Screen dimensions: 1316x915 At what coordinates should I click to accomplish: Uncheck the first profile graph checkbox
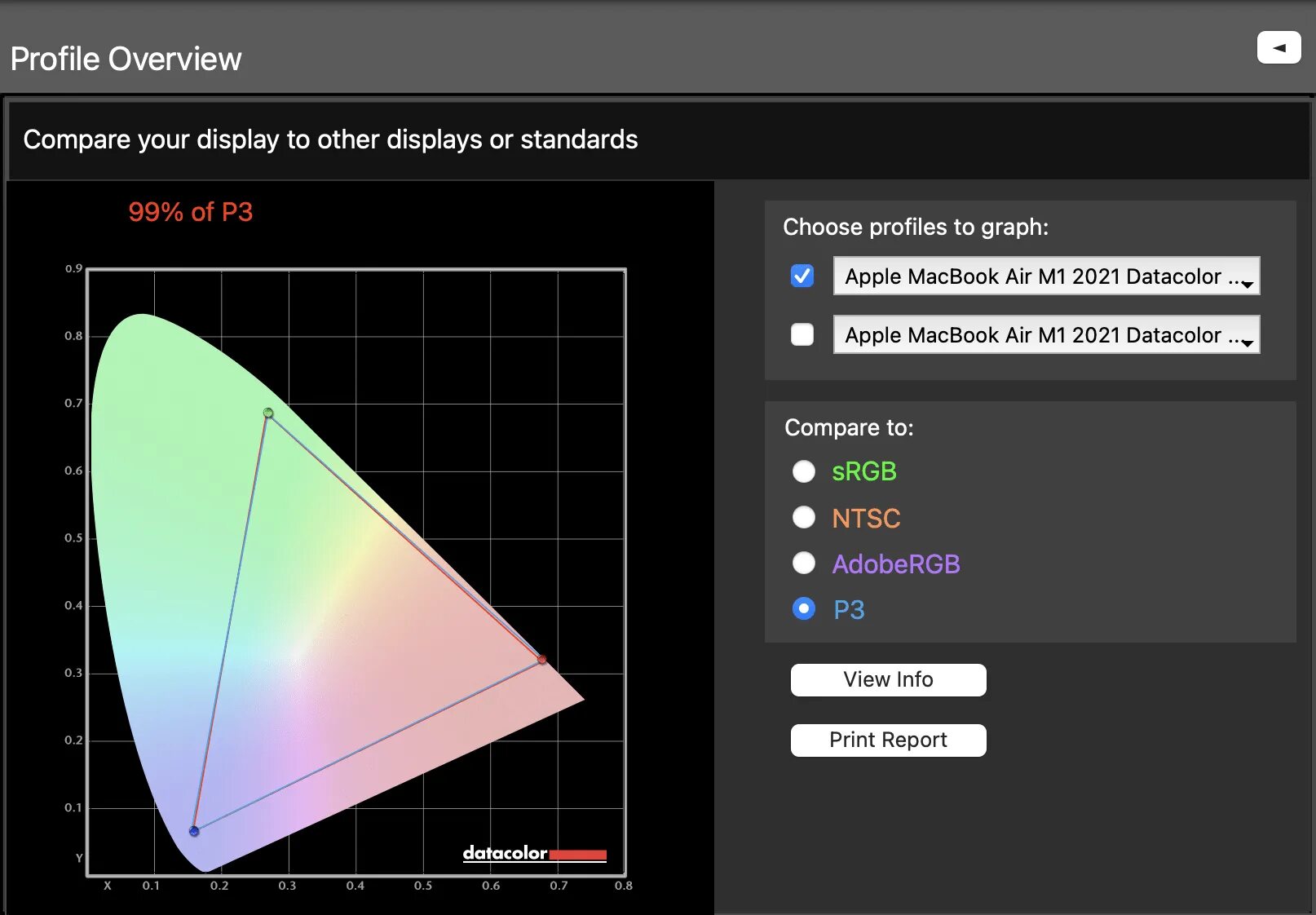click(802, 276)
